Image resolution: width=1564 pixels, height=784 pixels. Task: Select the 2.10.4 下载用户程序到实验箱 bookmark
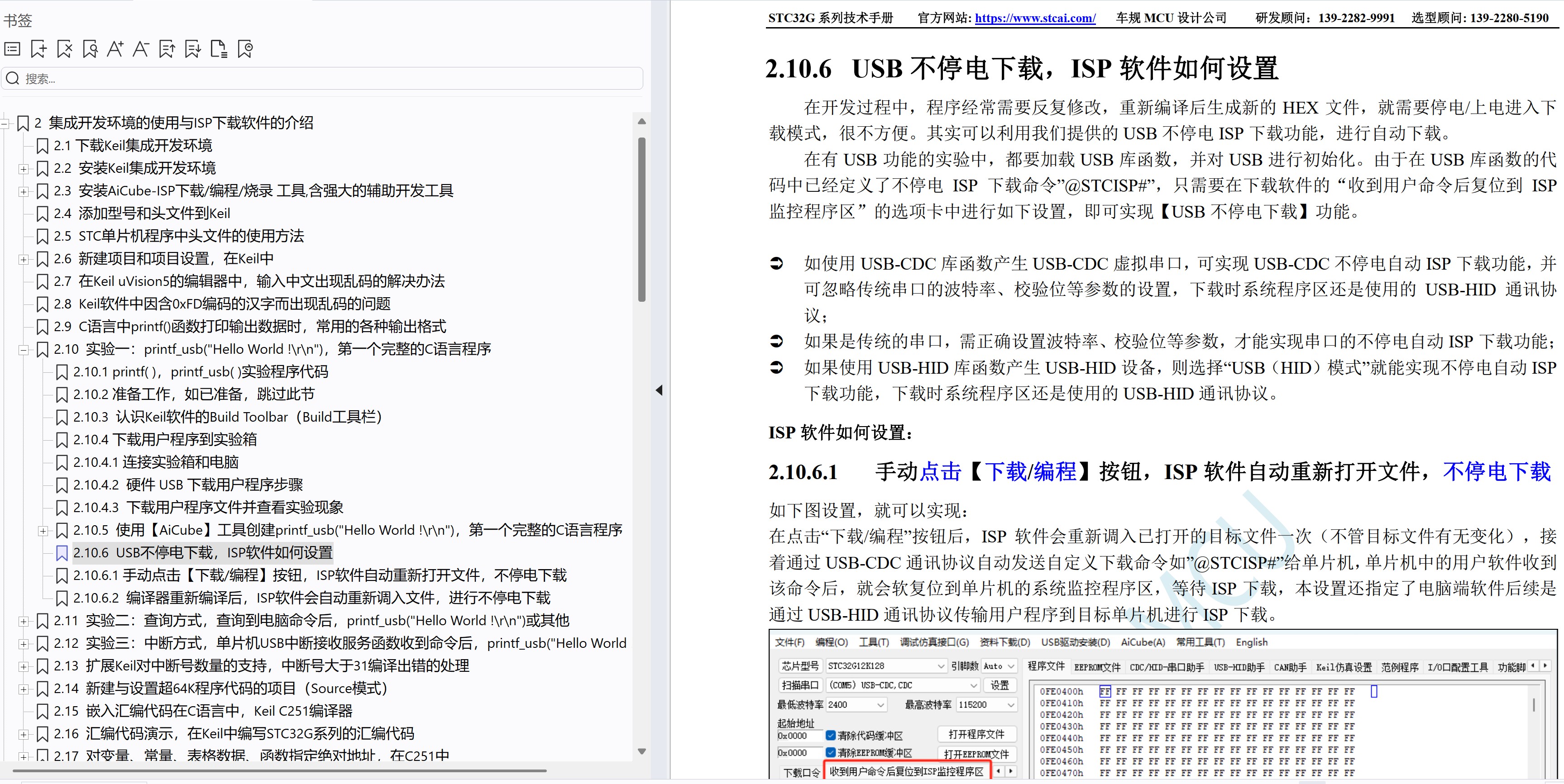(x=164, y=439)
